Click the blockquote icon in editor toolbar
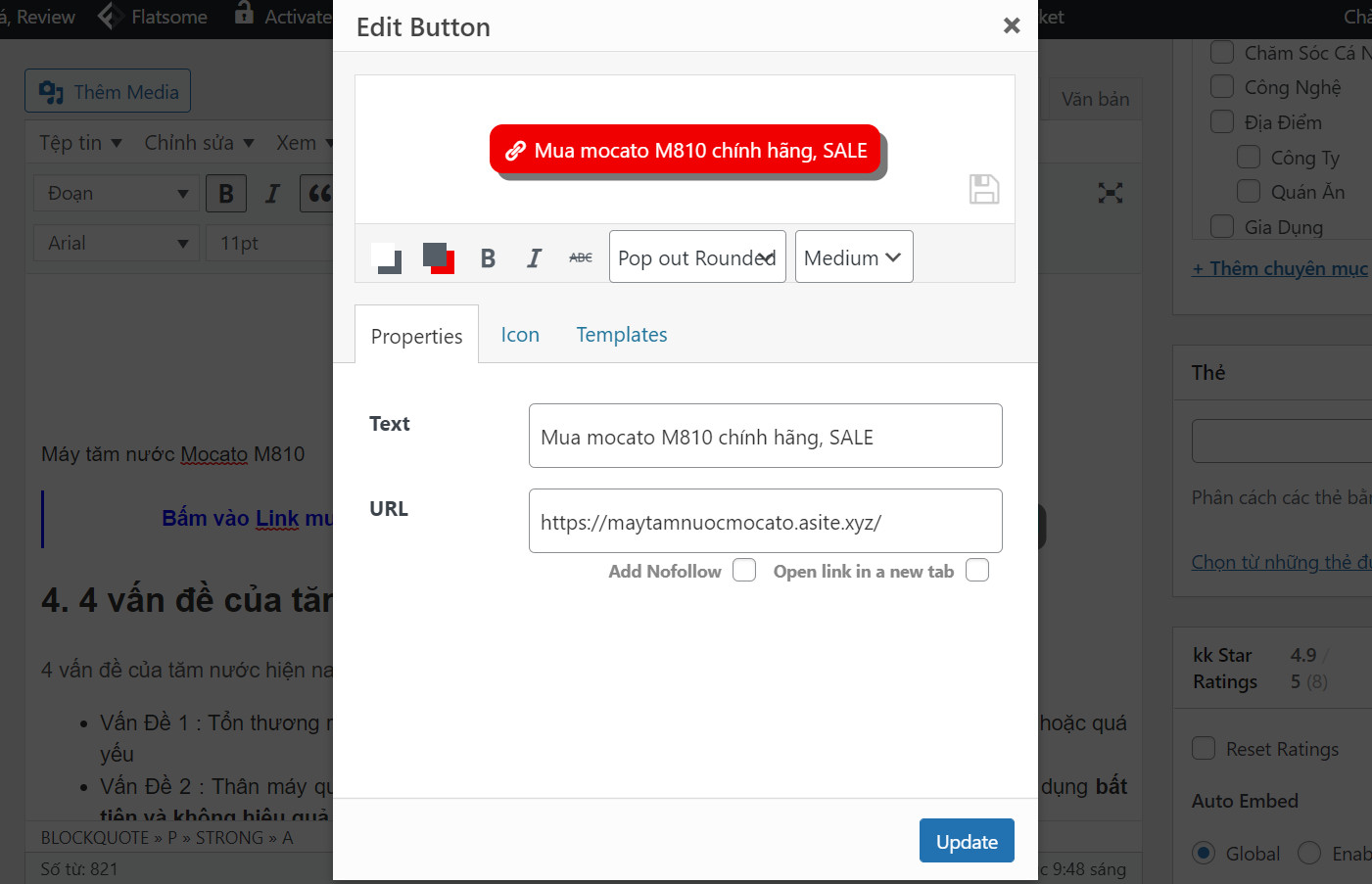Viewport: 1372px width, 884px height. 316,193
